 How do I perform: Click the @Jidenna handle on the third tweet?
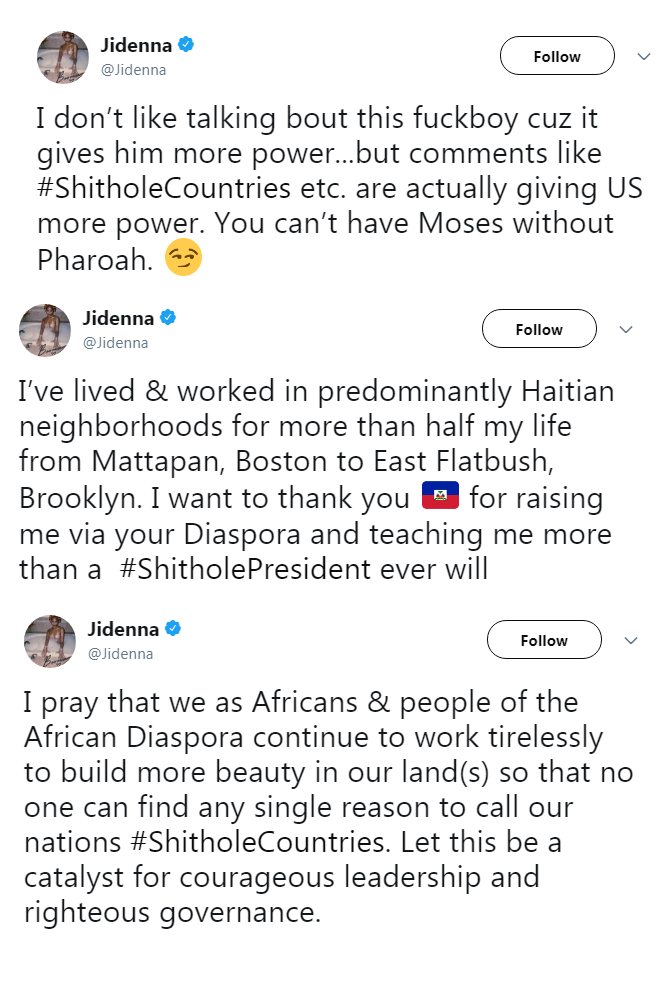click(119, 654)
